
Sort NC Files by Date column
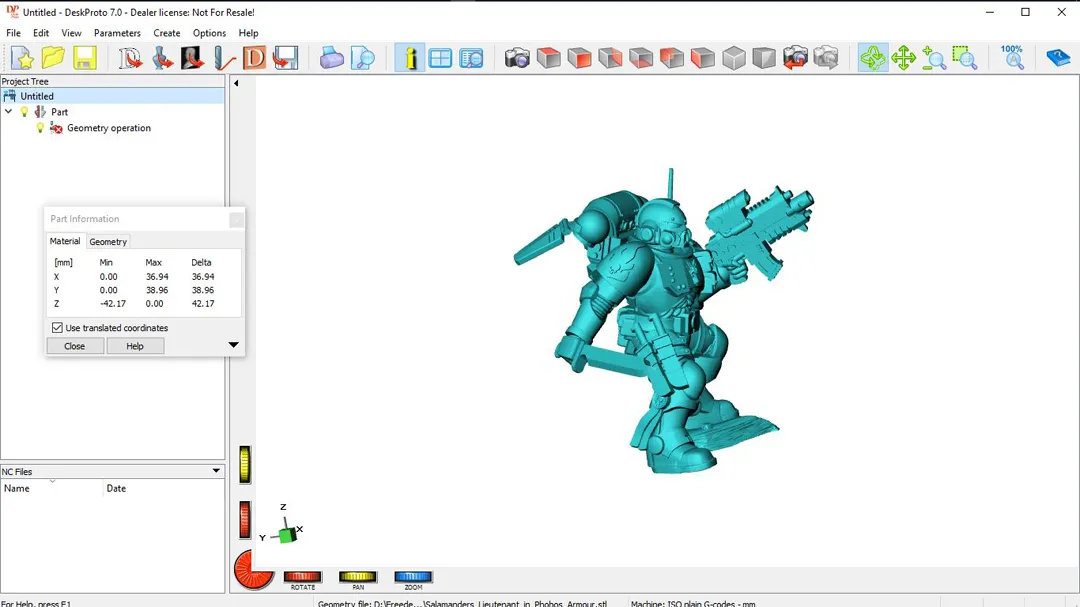click(x=163, y=488)
